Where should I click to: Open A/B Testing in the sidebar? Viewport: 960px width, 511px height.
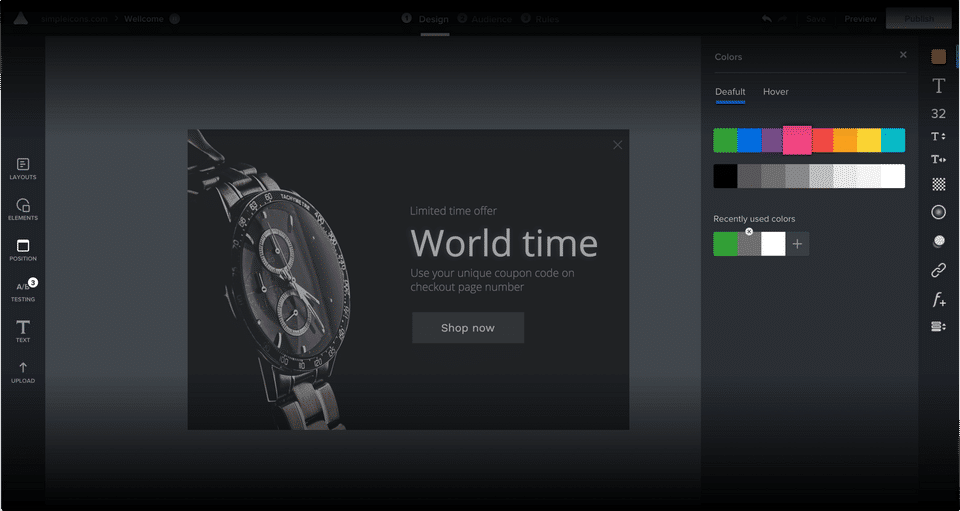(23, 290)
